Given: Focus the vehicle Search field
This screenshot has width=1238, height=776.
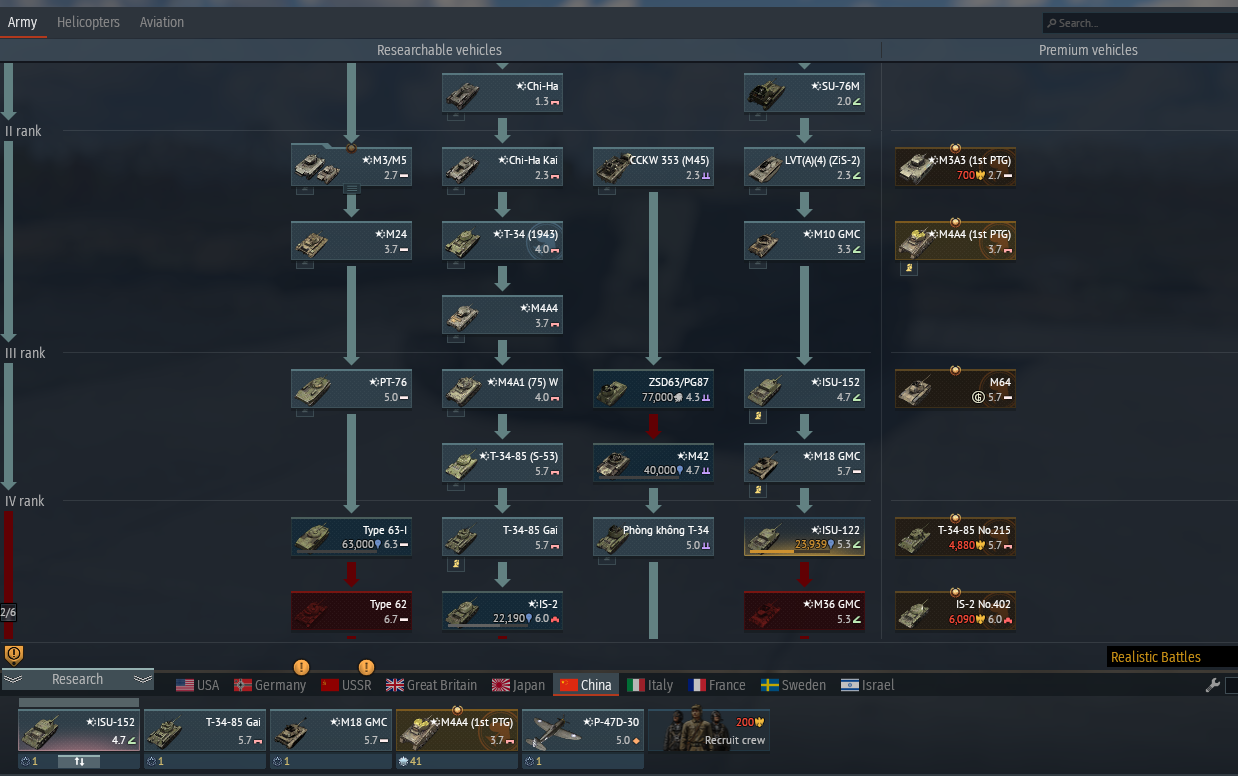Looking at the screenshot, I should (1139, 22).
